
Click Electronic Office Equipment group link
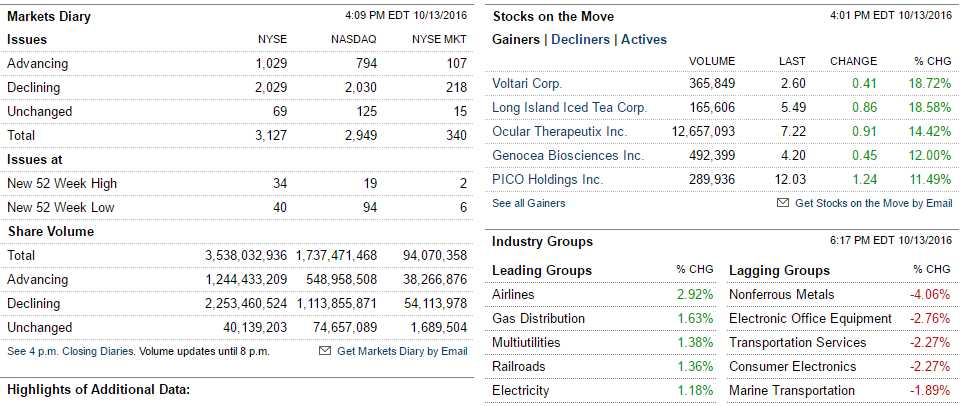(x=810, y=319)
